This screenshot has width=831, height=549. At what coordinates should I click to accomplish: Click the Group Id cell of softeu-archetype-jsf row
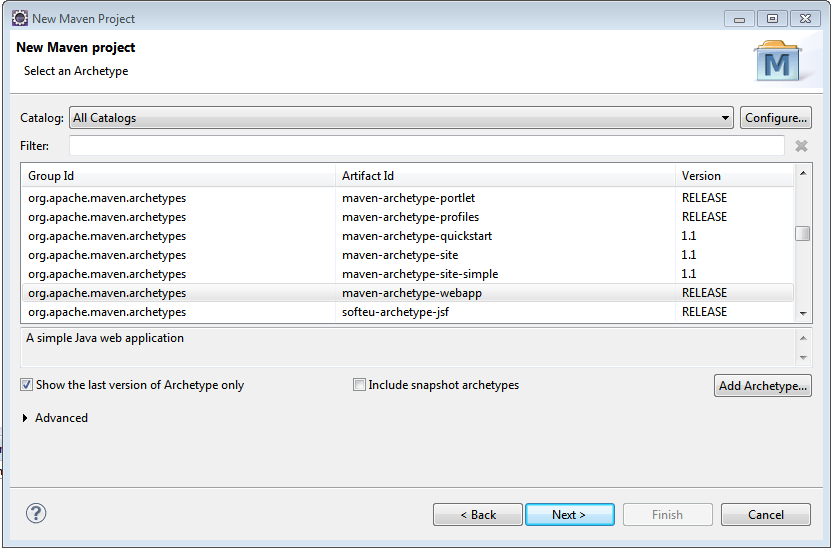[x=107, y=312]
